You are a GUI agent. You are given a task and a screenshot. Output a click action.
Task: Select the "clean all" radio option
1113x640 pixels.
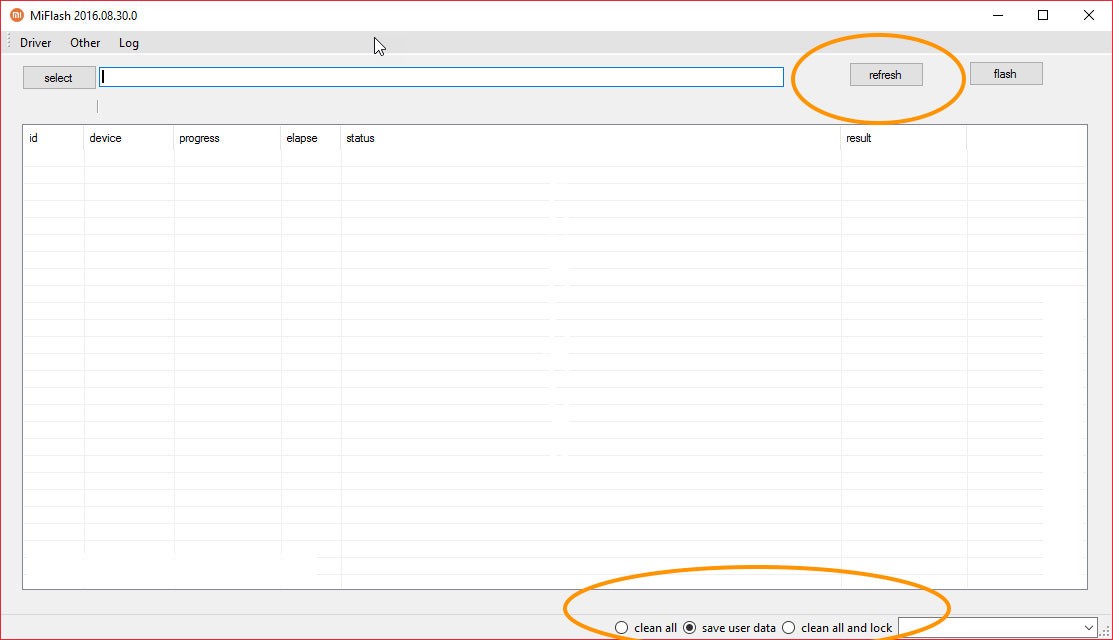click(x=622, y=628)
